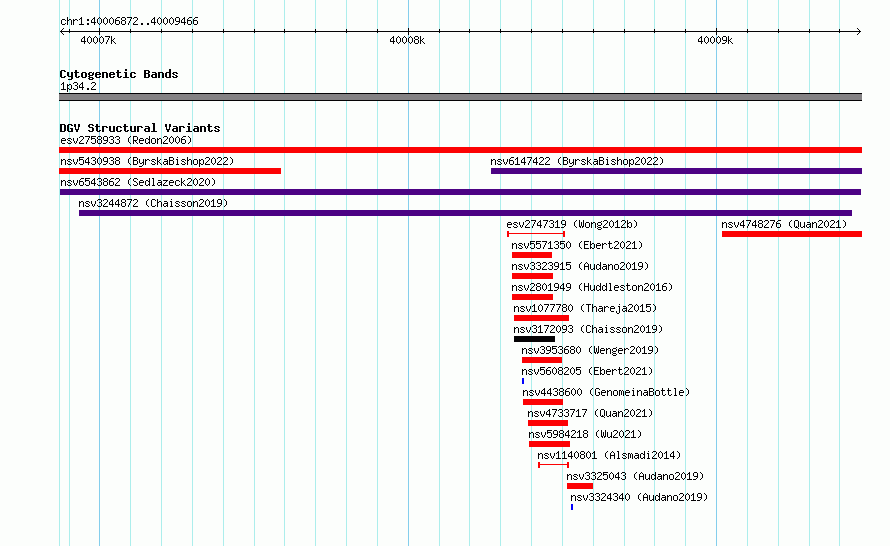Click the DGV Structural Variants track title

click(140, 128)
